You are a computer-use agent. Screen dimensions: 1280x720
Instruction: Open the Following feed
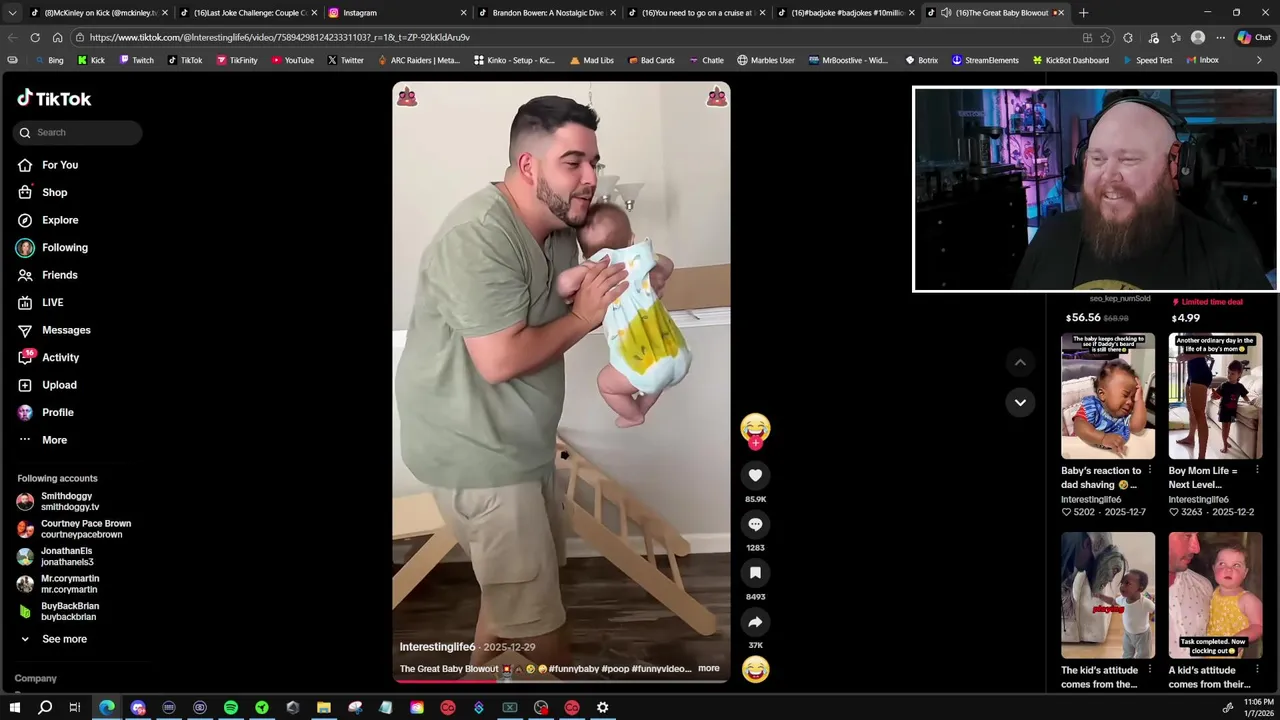[65, 247]
